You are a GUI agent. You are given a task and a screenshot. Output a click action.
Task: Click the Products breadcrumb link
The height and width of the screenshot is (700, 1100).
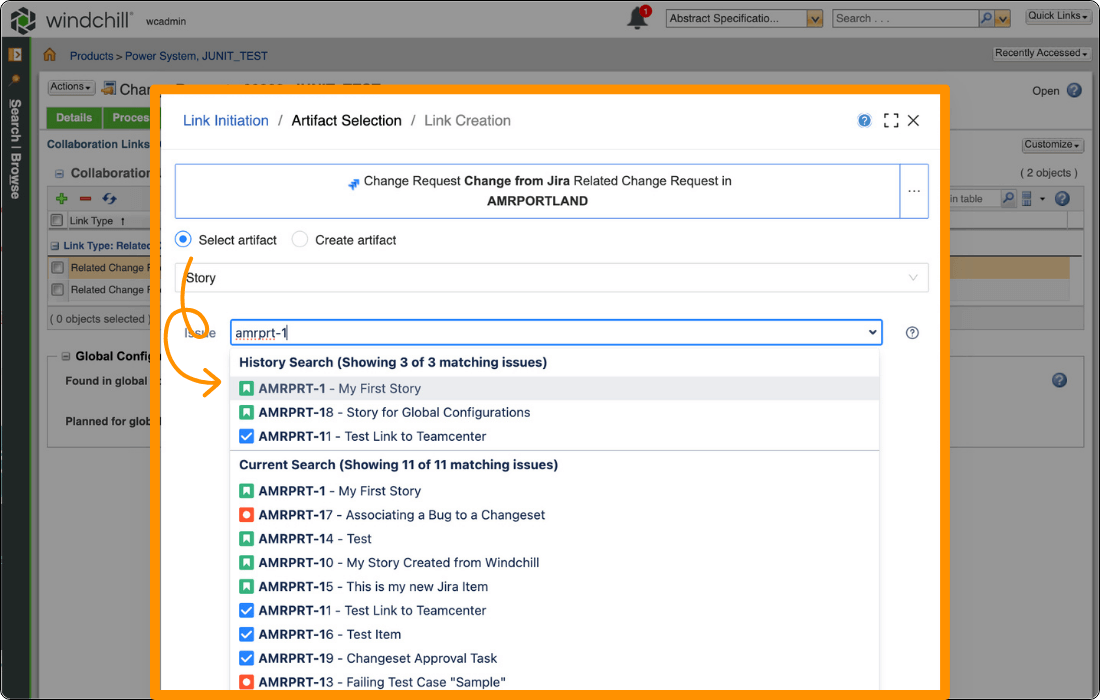(91, 55)
